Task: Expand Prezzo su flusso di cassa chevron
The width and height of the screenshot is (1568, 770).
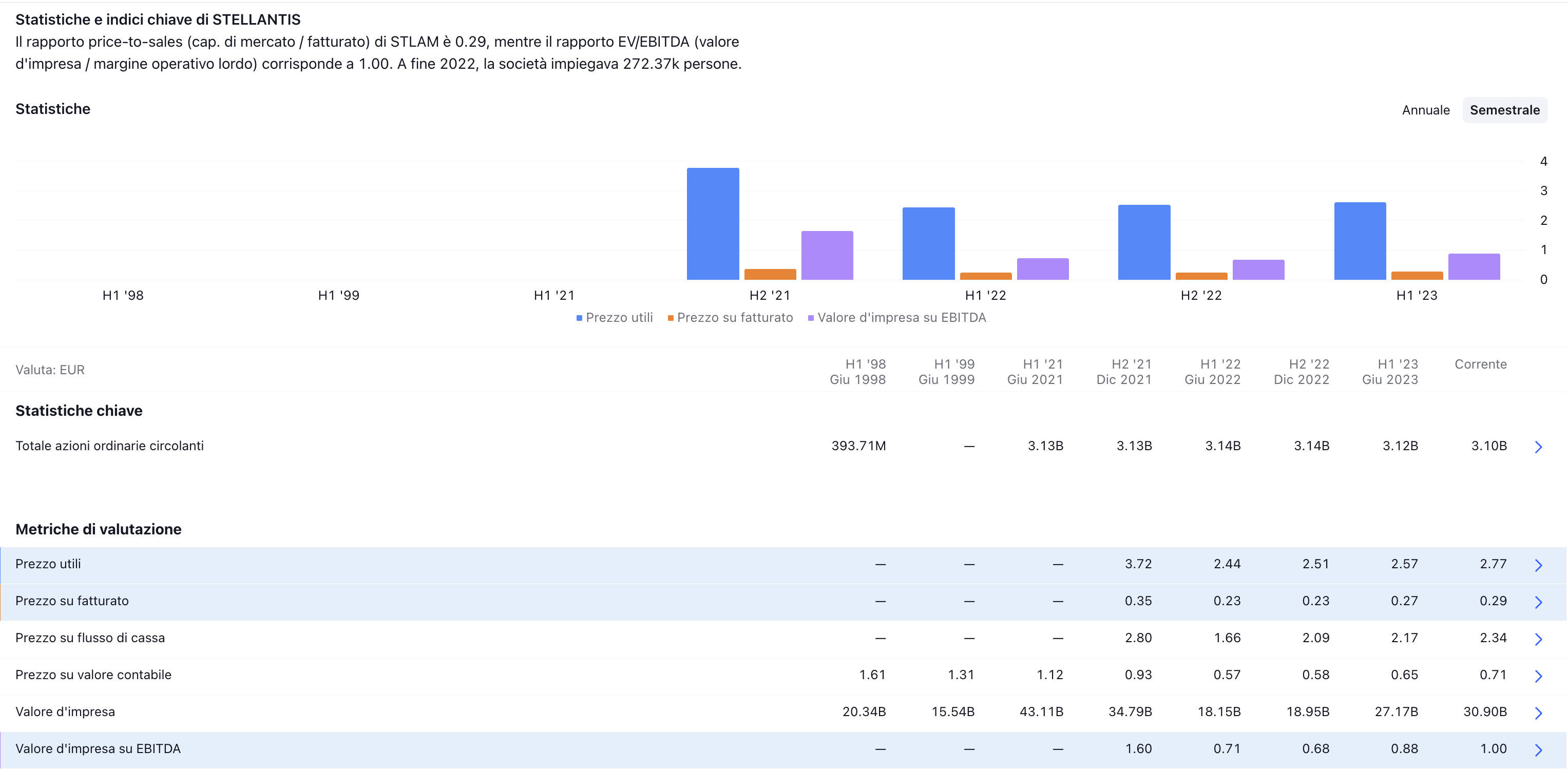Action: coord(1538,639)
